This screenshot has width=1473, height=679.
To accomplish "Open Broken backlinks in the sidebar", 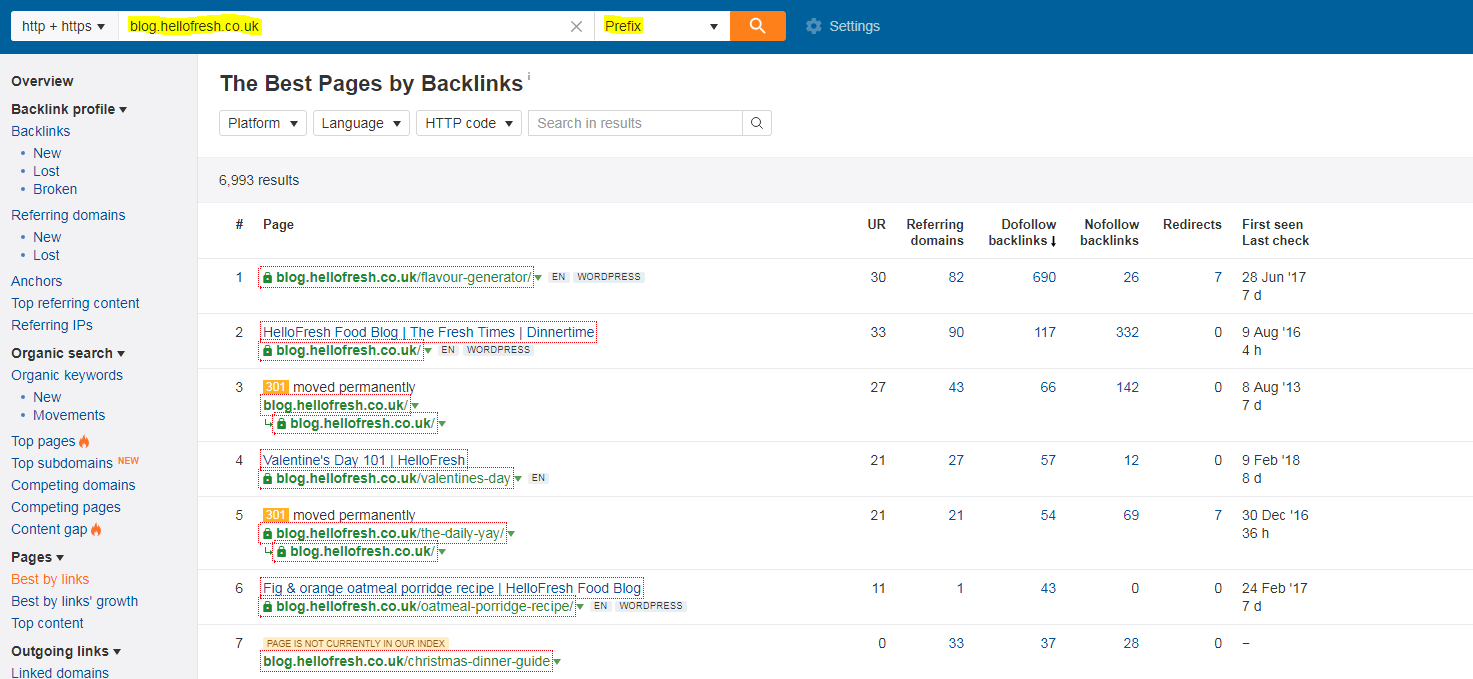I will (55, 189).
